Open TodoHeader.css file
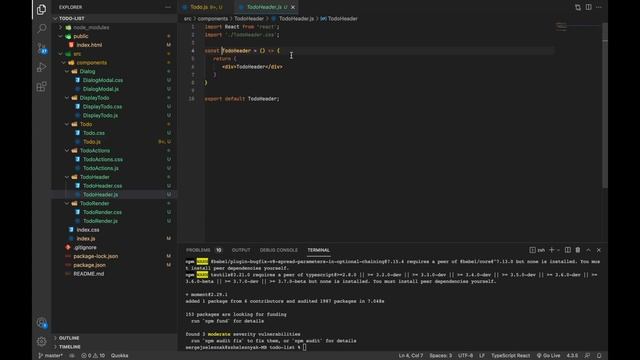 (x=102, y=186)
